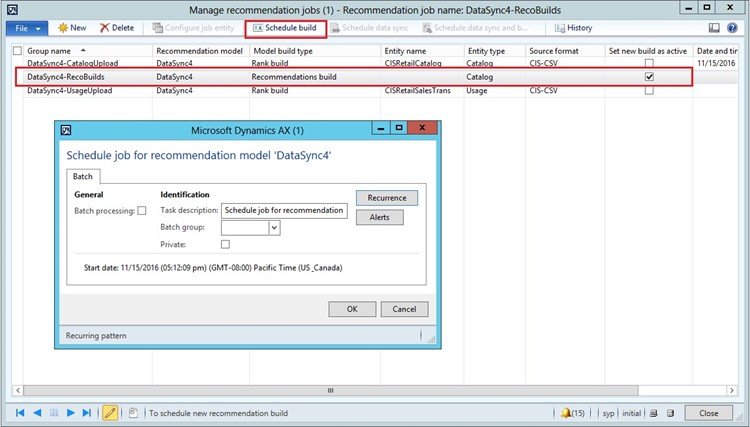The image size is (750, 427).
Task: Confirm the schedule with OK
Action: 352,309
